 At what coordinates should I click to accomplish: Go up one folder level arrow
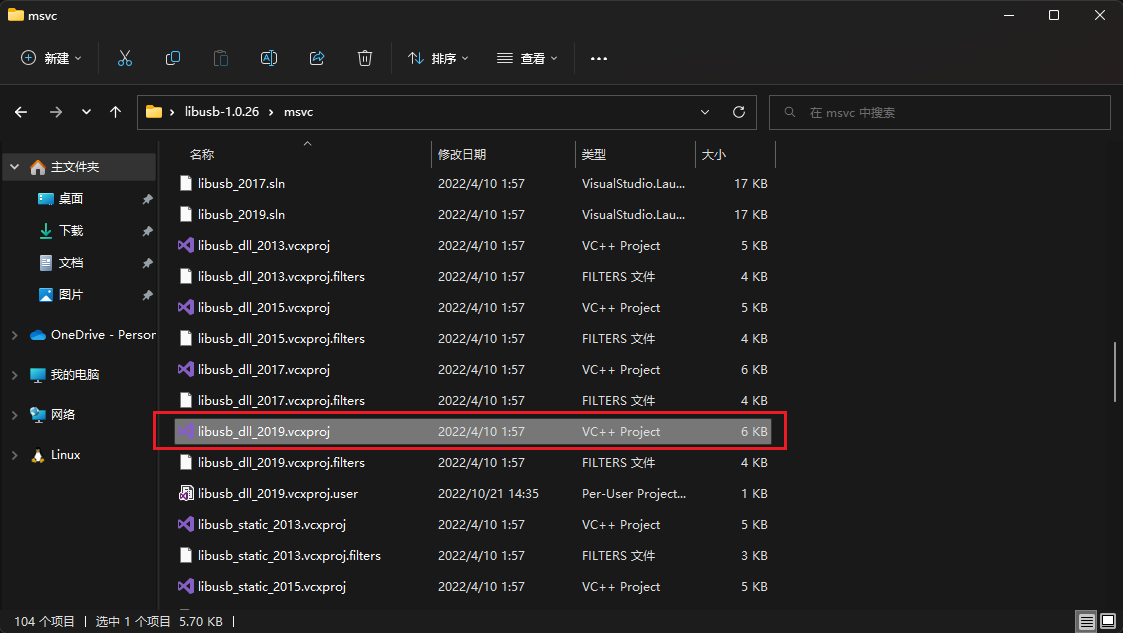point(115,112)
